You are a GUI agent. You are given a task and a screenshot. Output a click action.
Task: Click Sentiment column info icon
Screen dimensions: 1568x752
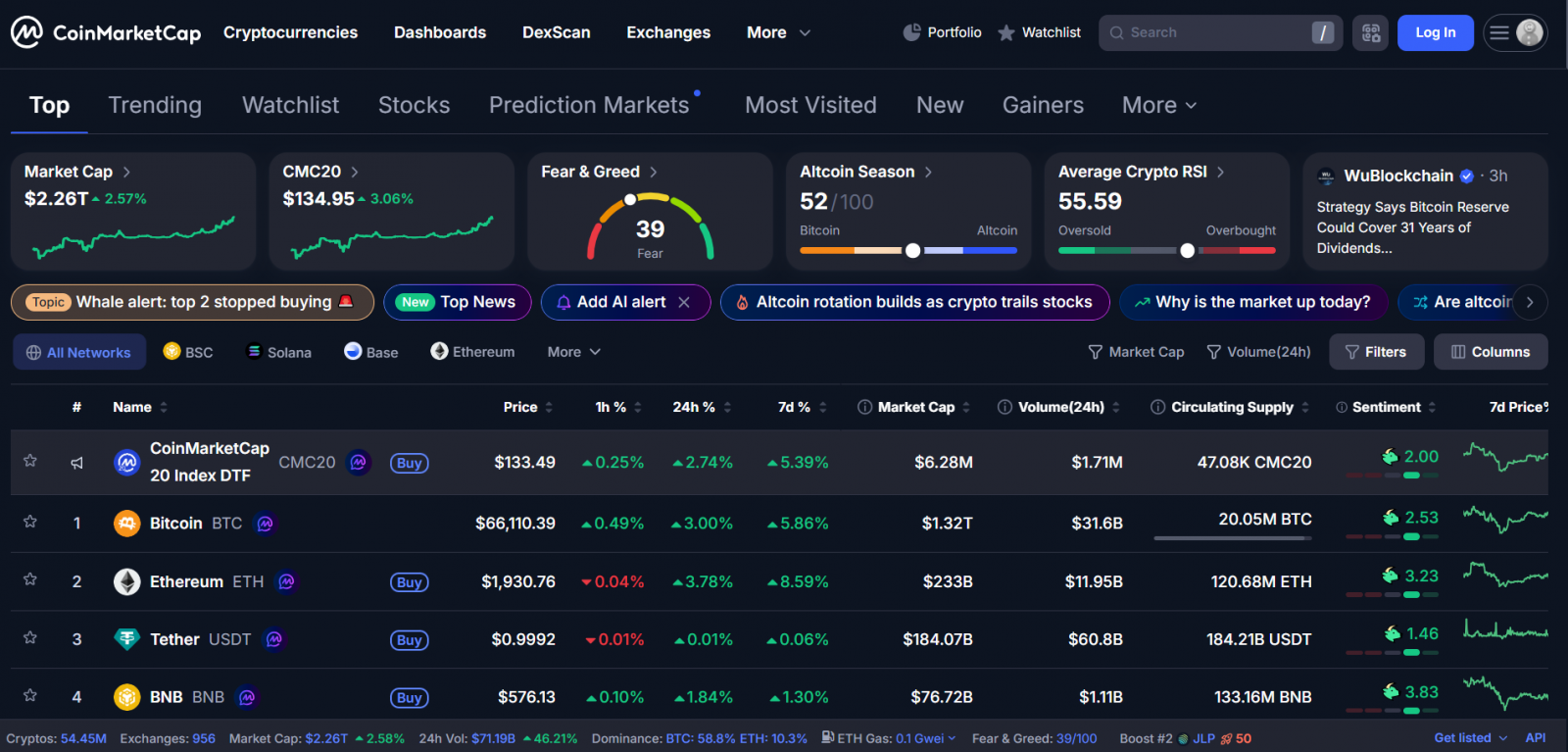(x=1342, y=407)
